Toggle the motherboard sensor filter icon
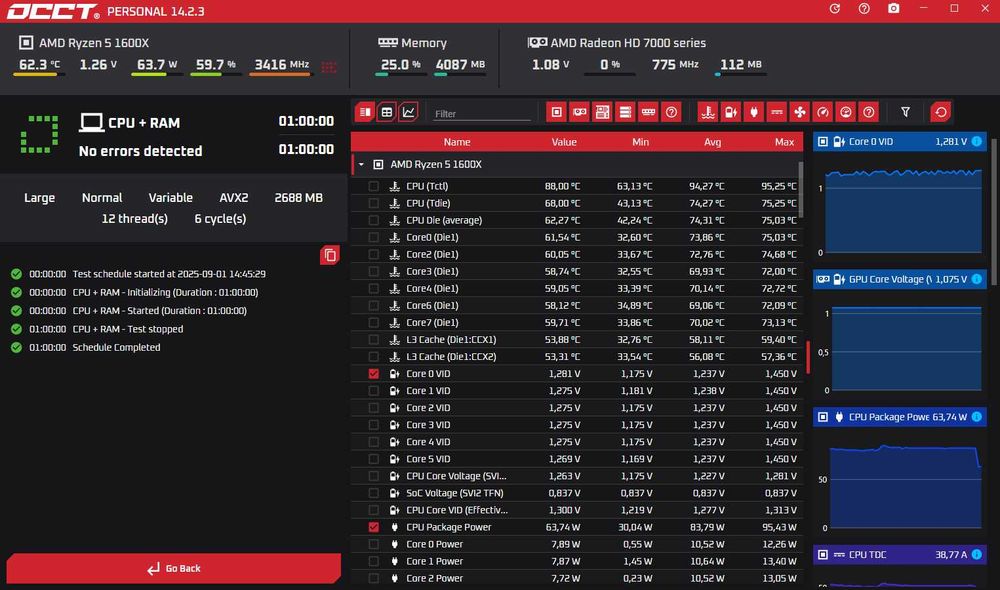 click(x=602, y=112)
